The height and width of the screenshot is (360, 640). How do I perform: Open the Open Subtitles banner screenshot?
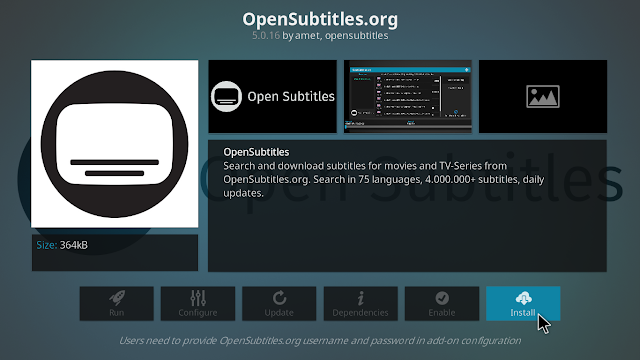point(273,96)
